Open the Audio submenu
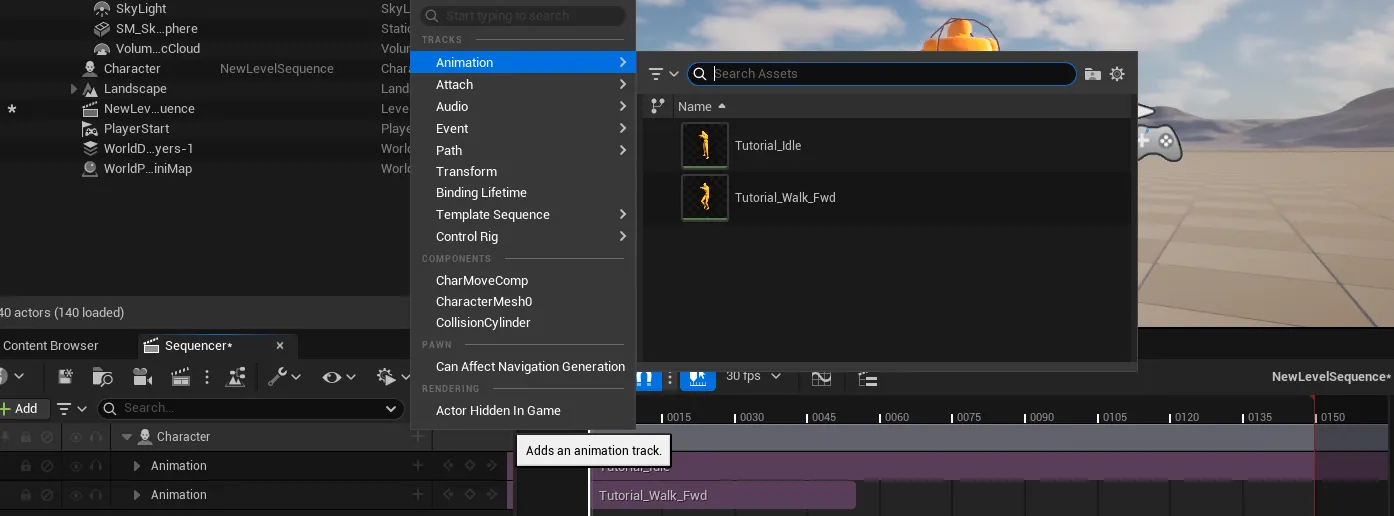The width and height of the screenshot is (1394, 516). pos(523,106)
